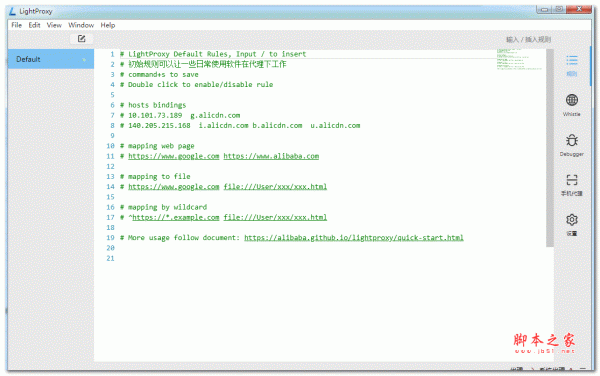Open the lightproxy quick-start.html document link
The image size is (600, 376).
(354, 238)
